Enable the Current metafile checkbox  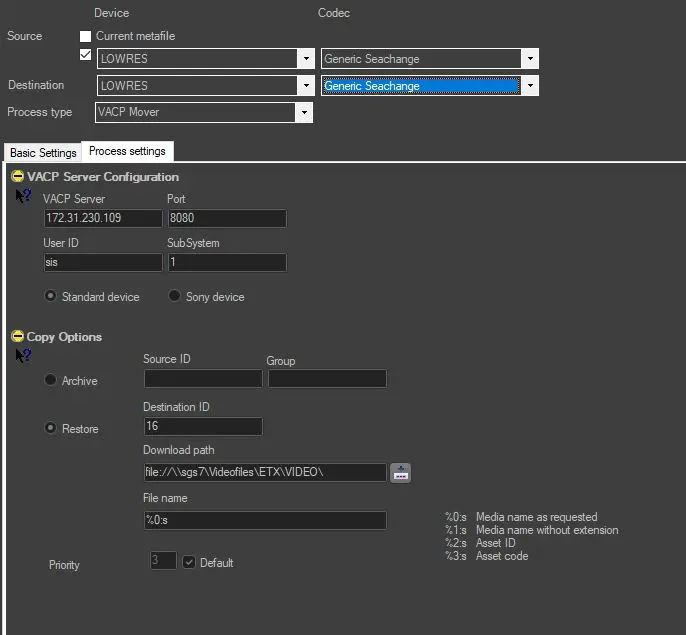tap(86, 37)
